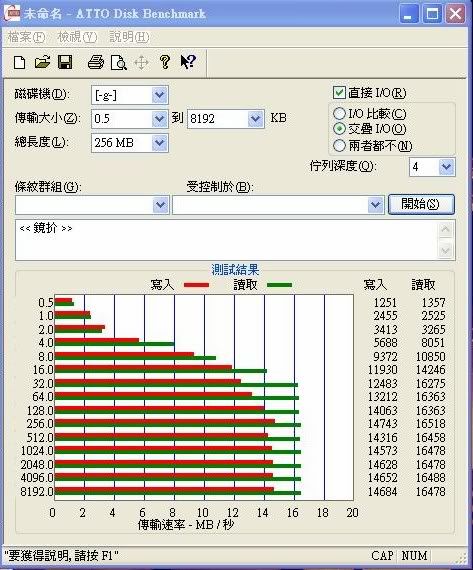Viewport: 473px width, 570px height.
Task: Open the 總長度 256 MB dropdown
Action: 159,142
